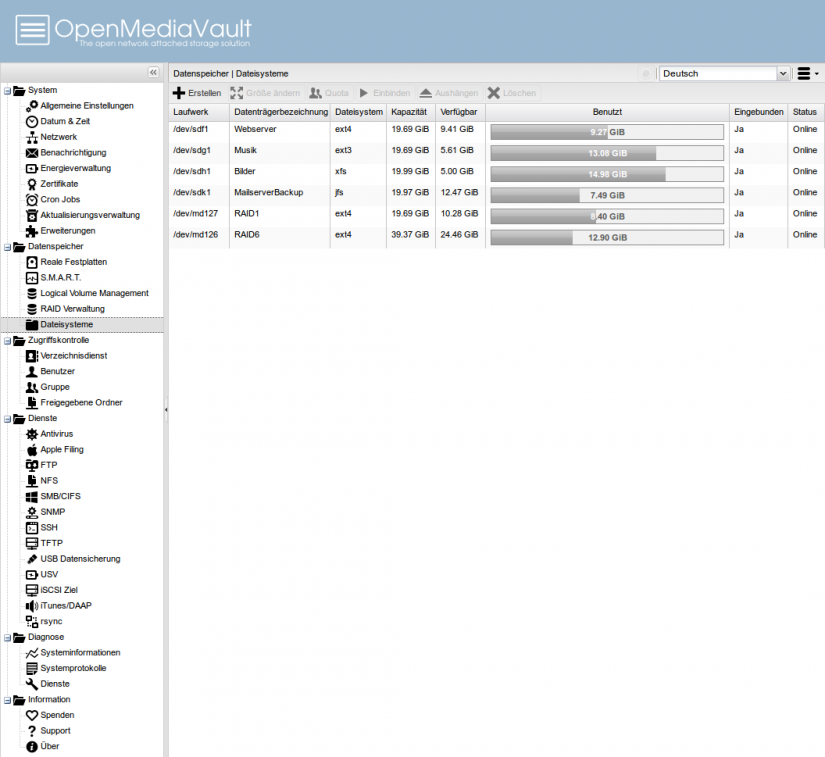Viewport: 825px width, 757px height.
Task: Open the menu beside the language selector
Action: tap(806, 73)
